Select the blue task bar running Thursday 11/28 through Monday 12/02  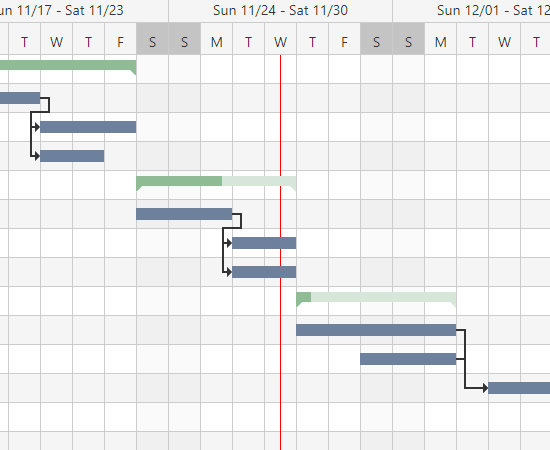click(376, 330)
